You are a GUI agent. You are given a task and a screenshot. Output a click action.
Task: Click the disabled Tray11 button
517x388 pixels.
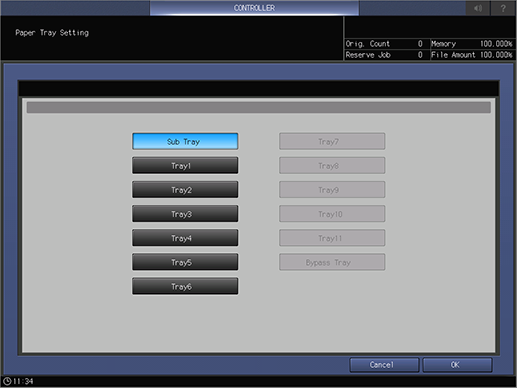[x=332, y=238]
